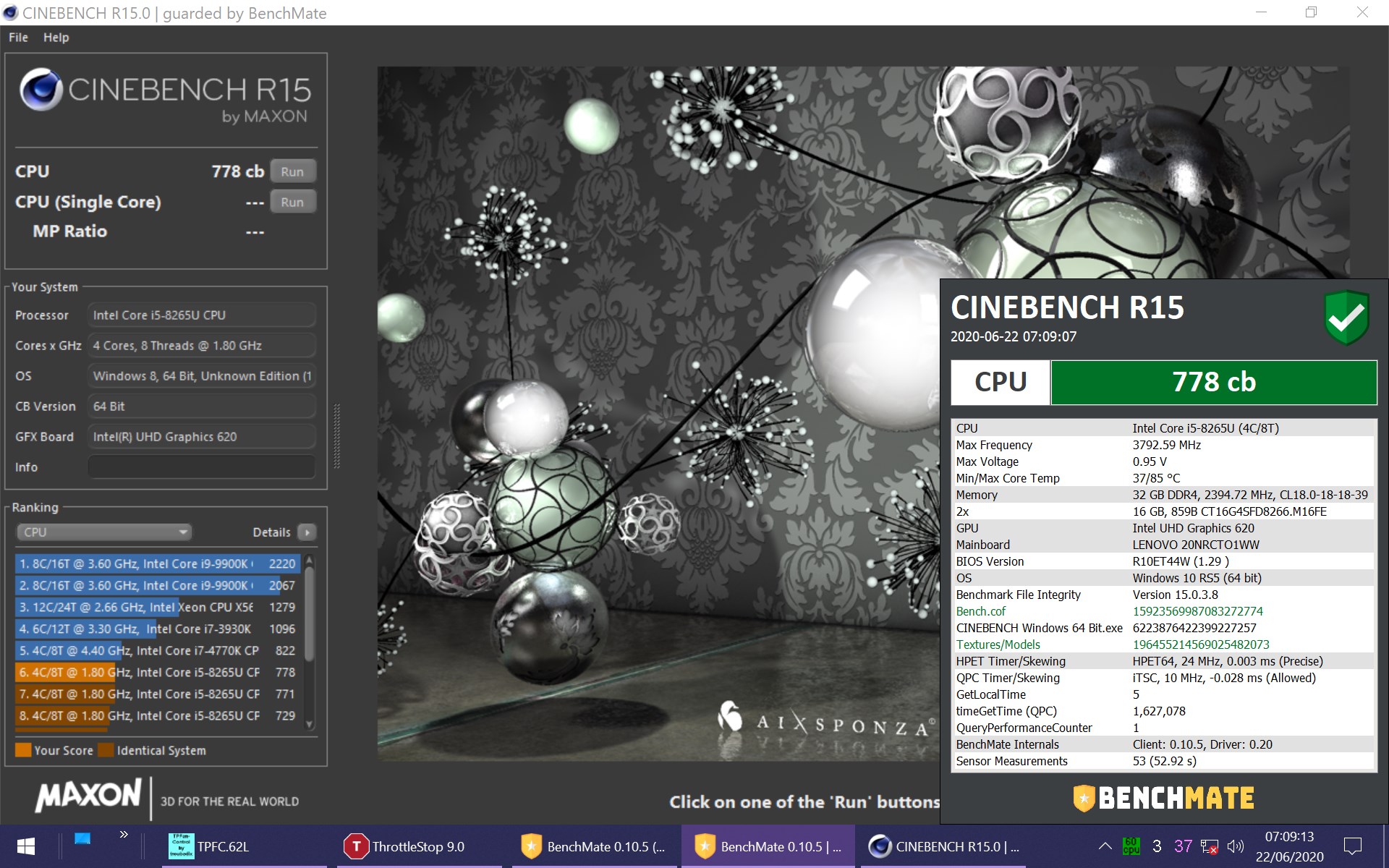Click the GFX Board field value
Screen dimensions: 1389x868
(201, 437)
